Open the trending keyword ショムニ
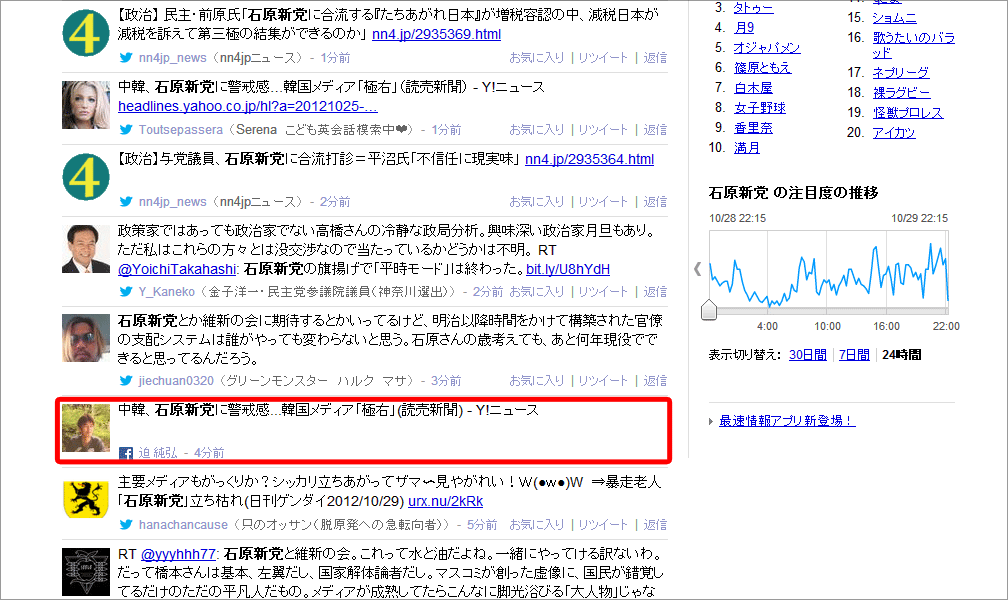The width and height of the screenshot is (1008, 600). coord(895,18)
